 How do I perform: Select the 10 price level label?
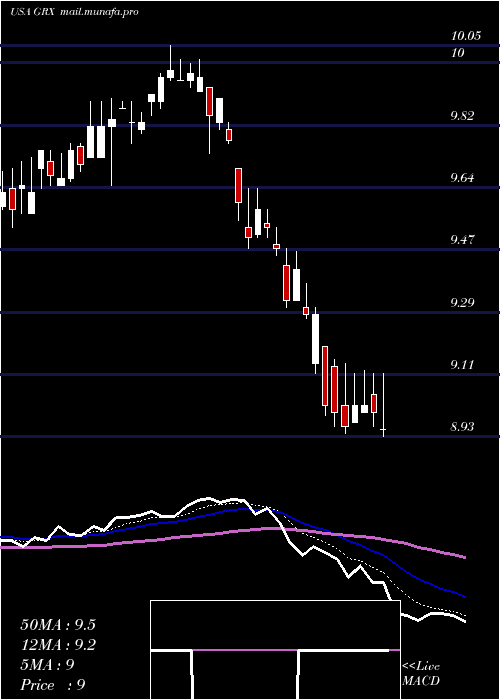click(x=458, y=53)
